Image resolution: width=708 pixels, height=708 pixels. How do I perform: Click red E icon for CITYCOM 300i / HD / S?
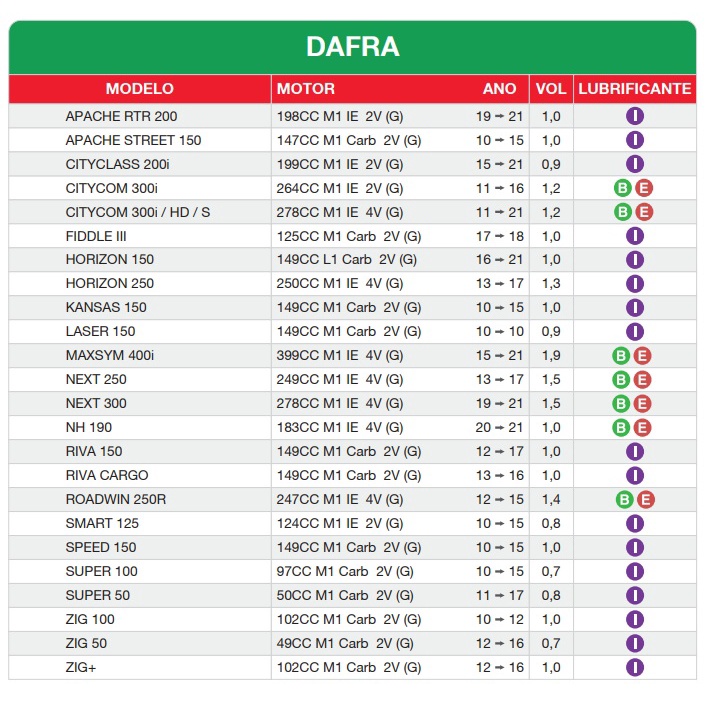[x=644, y=212]
